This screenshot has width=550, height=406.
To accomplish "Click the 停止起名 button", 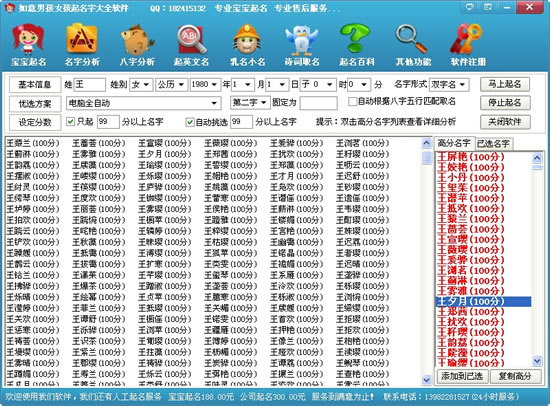I will (505, 102).
